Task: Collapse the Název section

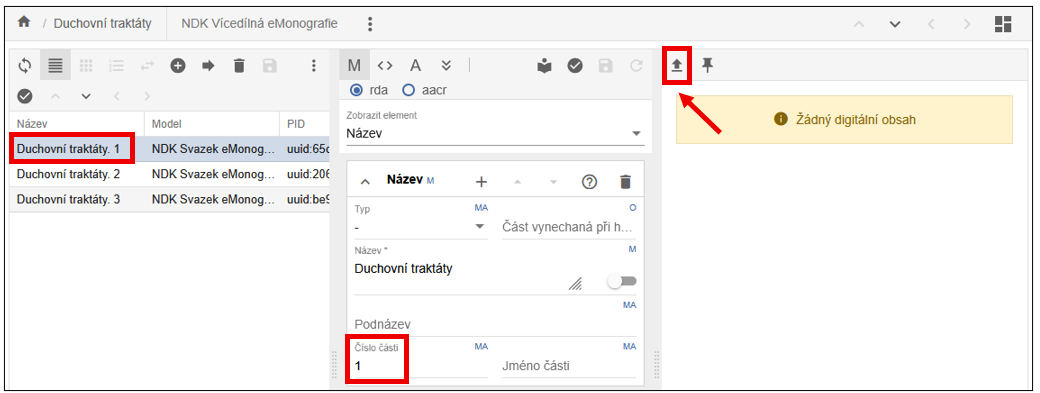Action: tap(364, 182)
